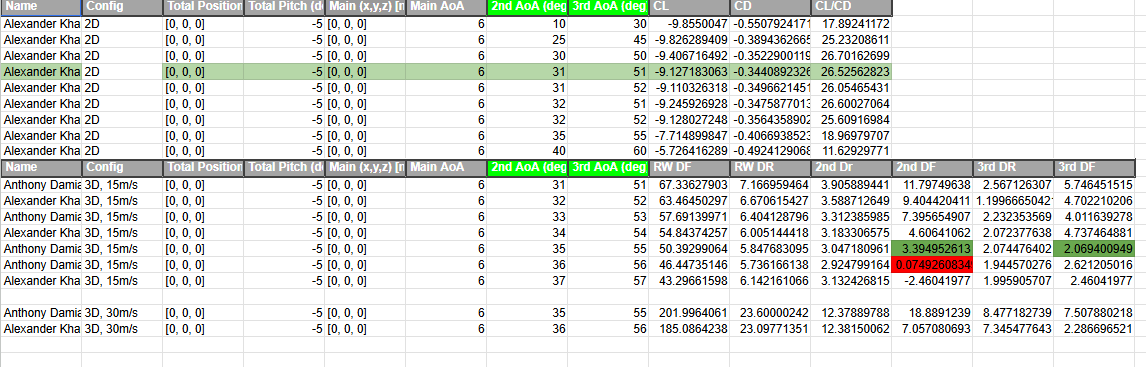Image resolution: width=1146 pixels, height=367 pixels.
Task: Click CD cell -0.4924129068
Action: click(770, 151)
